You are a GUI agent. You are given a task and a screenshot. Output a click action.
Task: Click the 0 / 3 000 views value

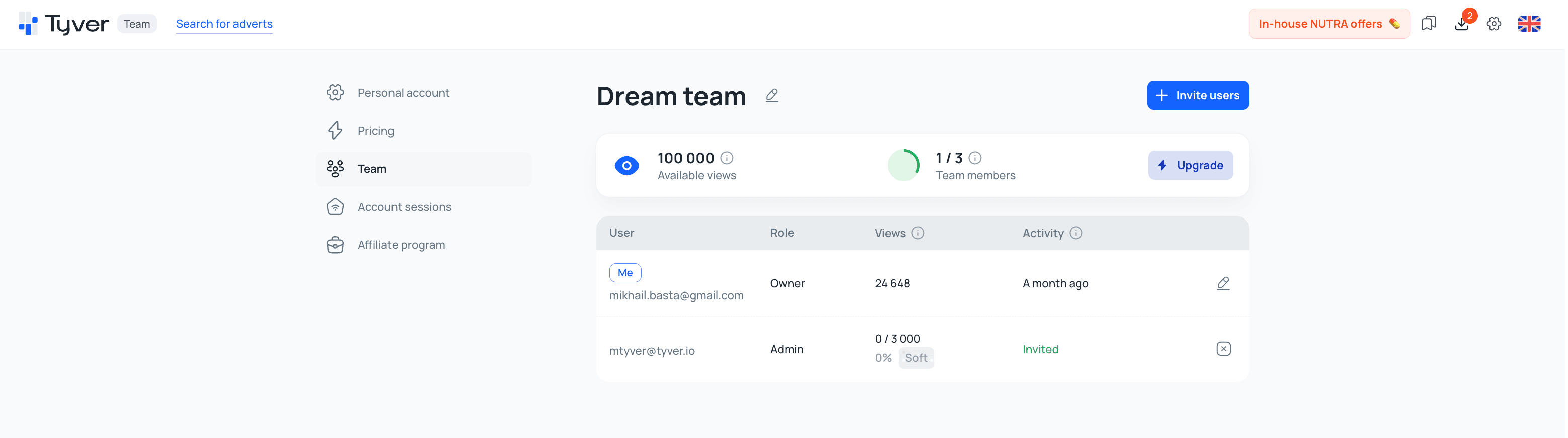(x=897, y=339)
